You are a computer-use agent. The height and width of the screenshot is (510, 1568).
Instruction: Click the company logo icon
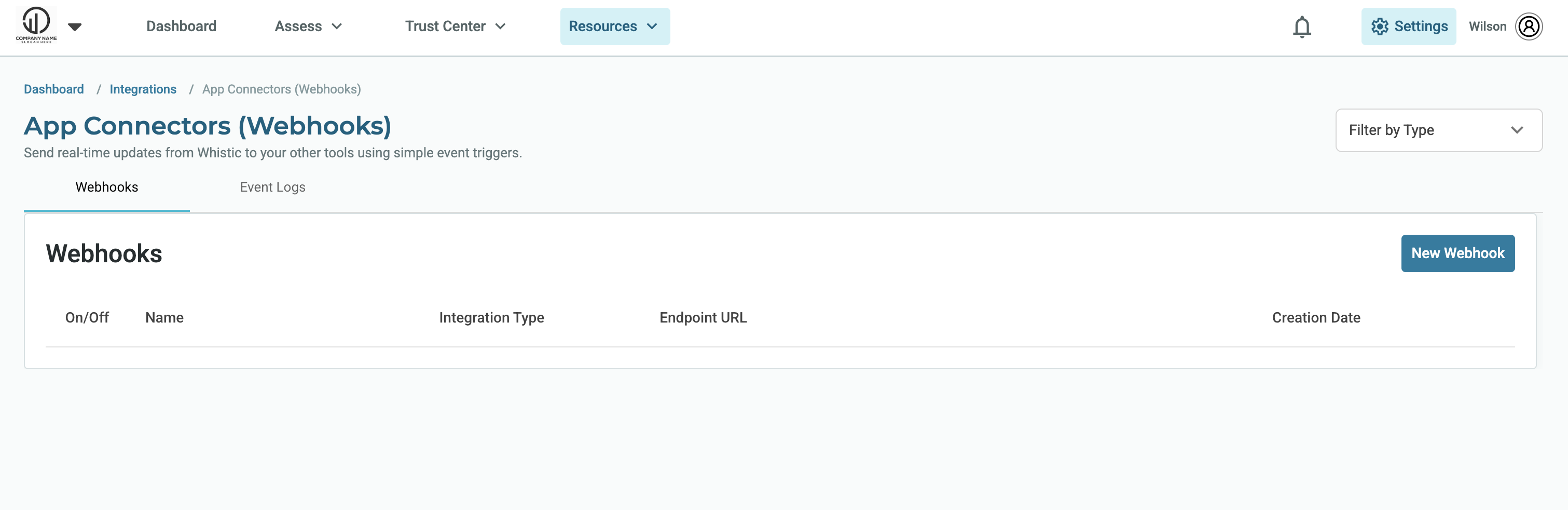click(x=36, y=25)
